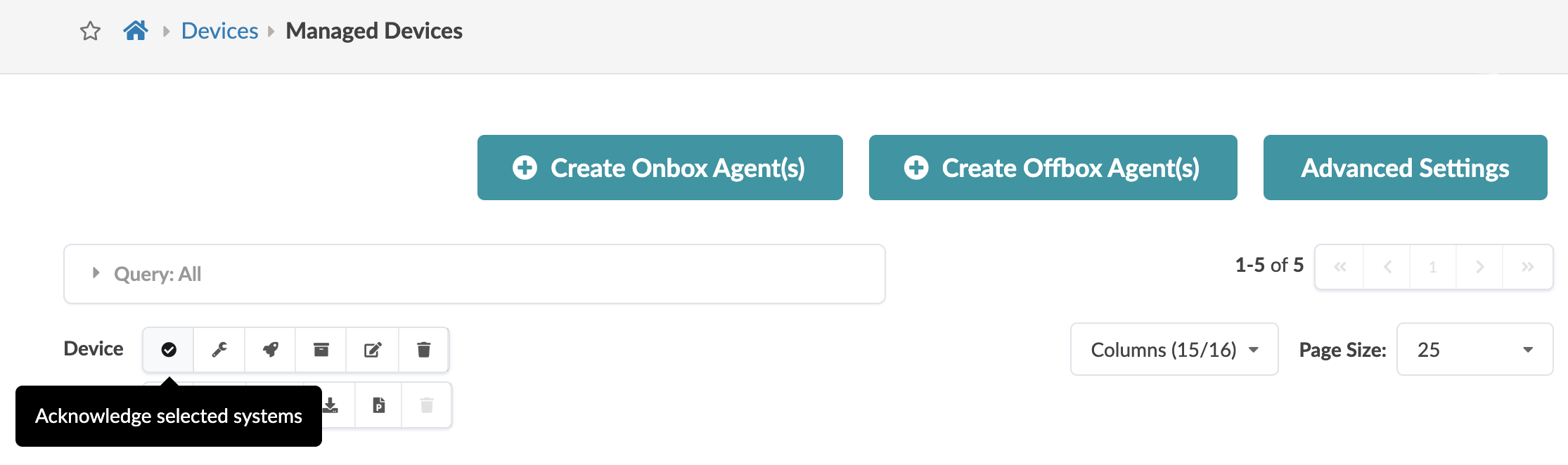Click Create Offbox Agent(s) button

point(1053,168)
